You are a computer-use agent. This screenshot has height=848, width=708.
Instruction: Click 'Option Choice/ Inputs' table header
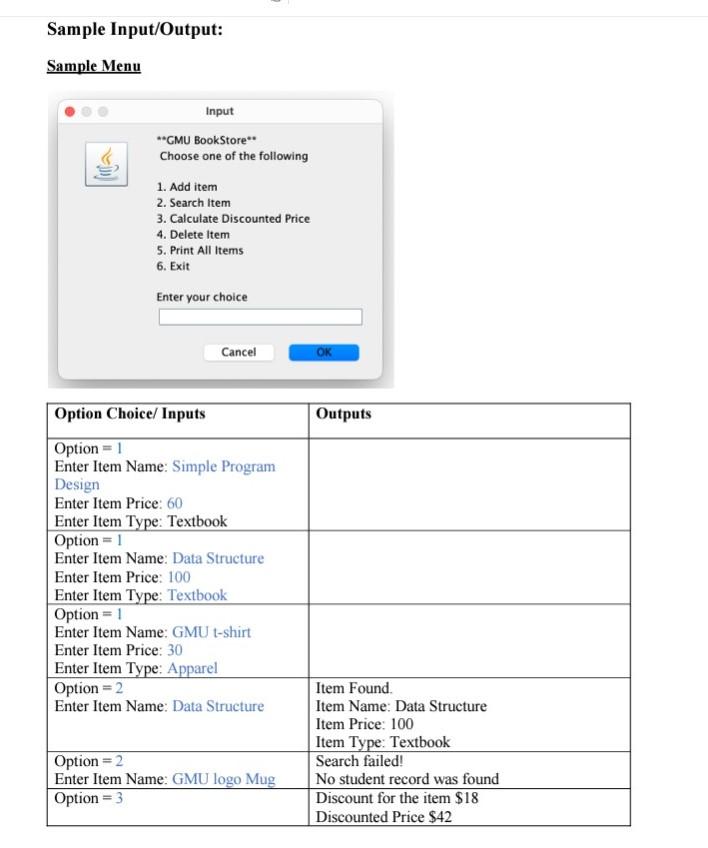tap(130, 413)
